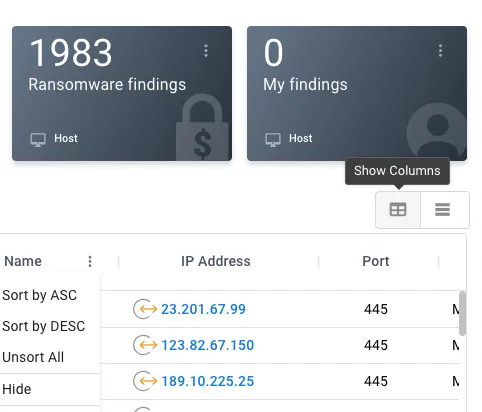This screenshot has height=412, width=482.
Task: Click connection icon beside 189.10.225.25
Action: pyautogui.click(x=145, y=381)
